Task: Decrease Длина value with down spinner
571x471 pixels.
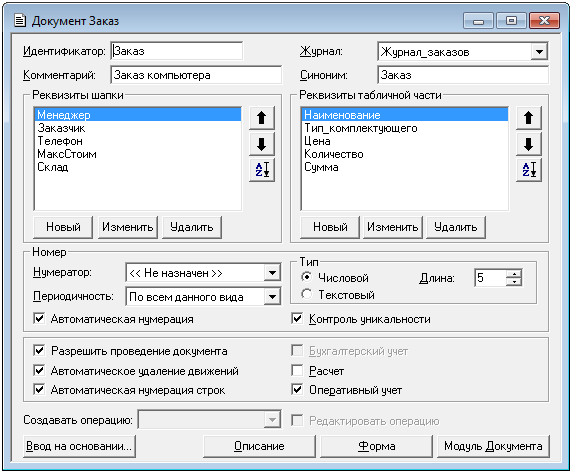Action: pyautogui.click(x=514, y=282)
